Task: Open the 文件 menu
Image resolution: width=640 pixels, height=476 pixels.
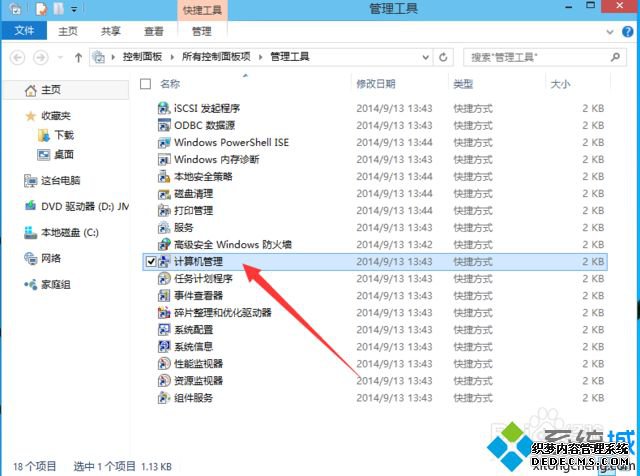Action: (24, 31)
